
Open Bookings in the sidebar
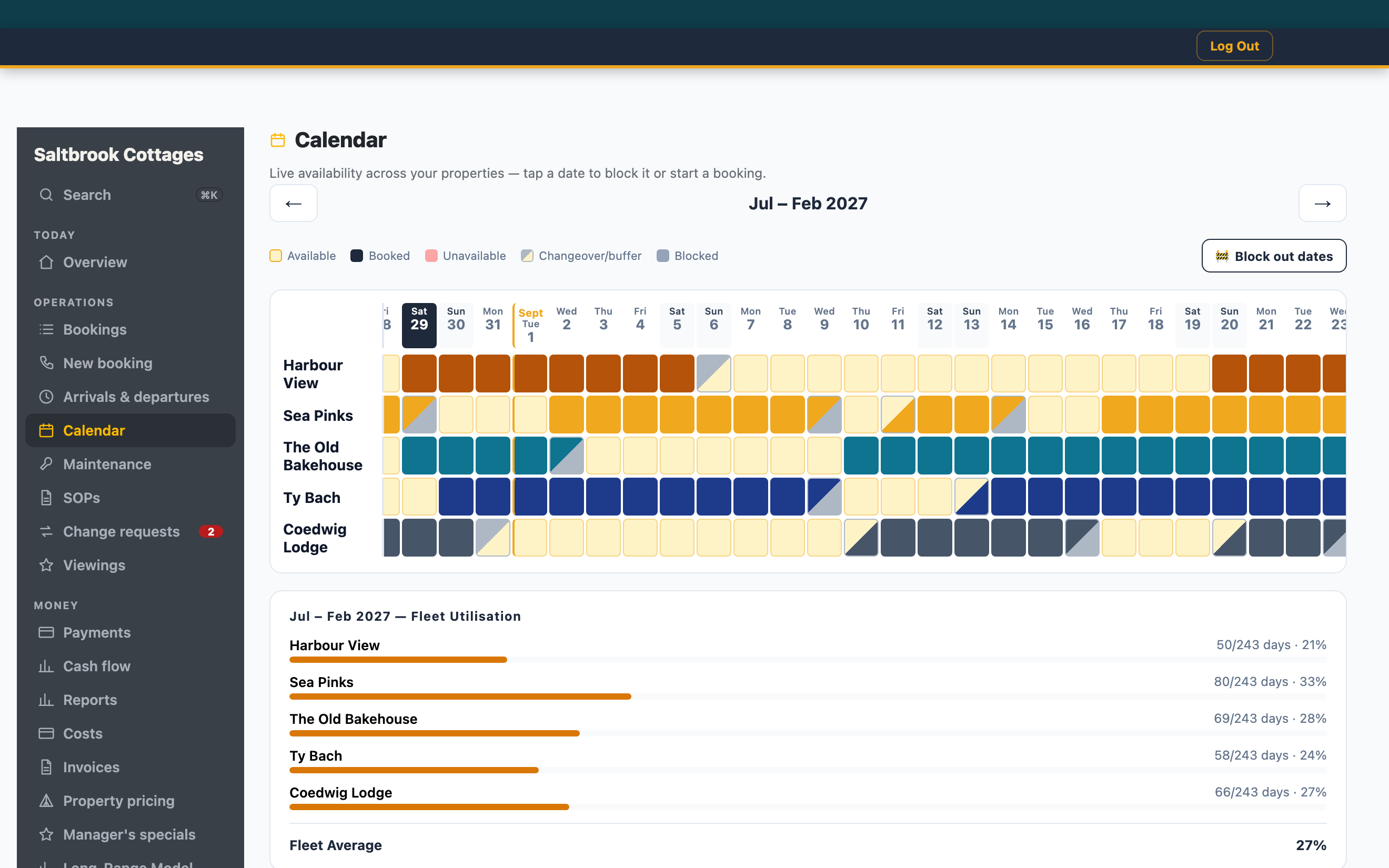tap(130, 329)
